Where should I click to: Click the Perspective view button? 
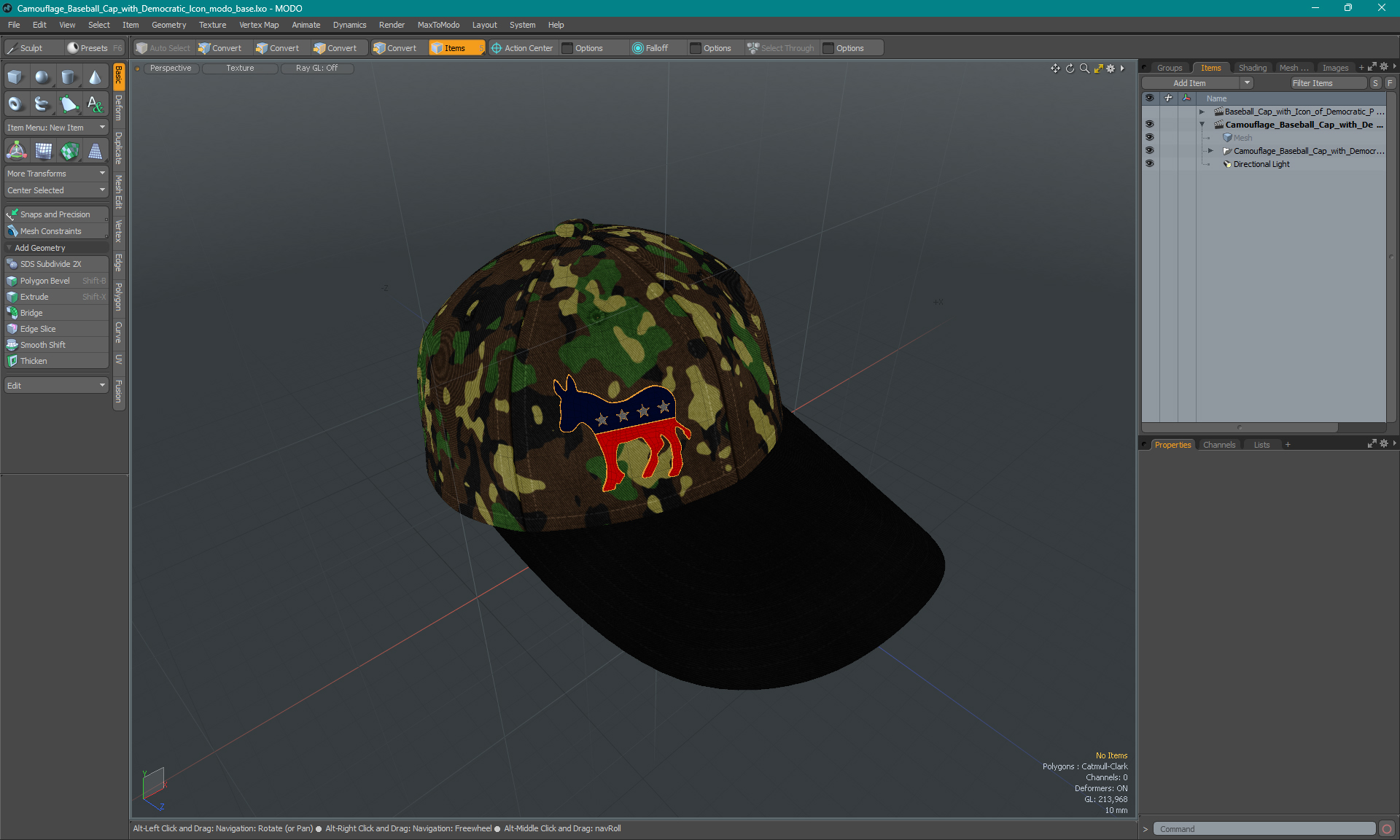click(x=171, y=69)
